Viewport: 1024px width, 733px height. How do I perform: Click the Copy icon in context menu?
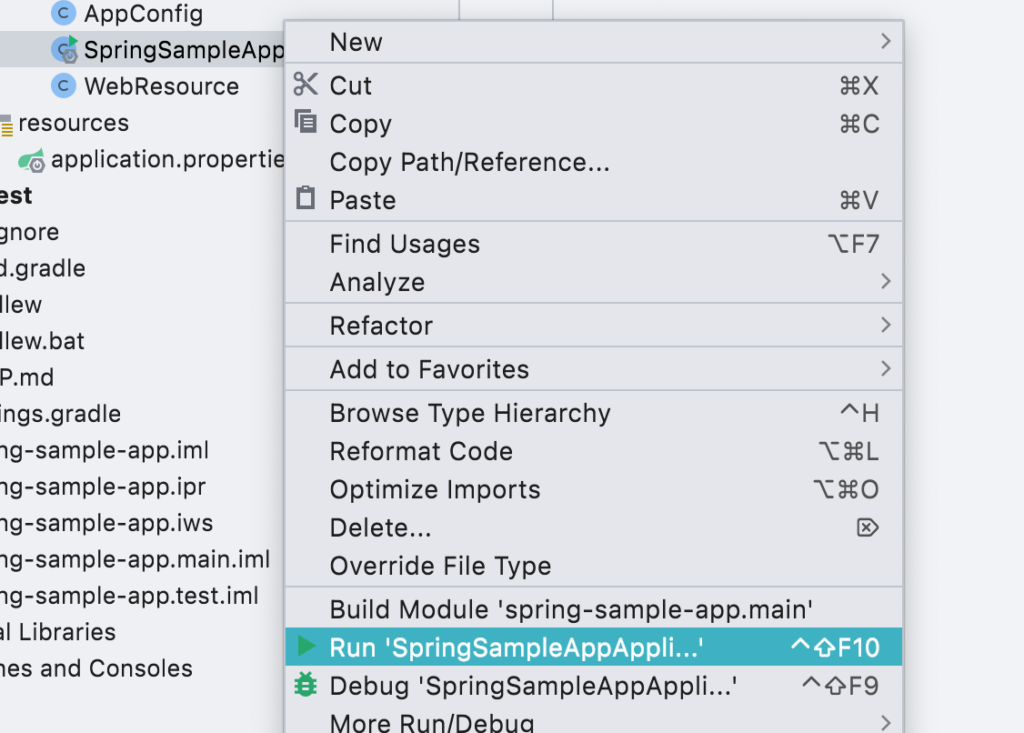(305, 122)
